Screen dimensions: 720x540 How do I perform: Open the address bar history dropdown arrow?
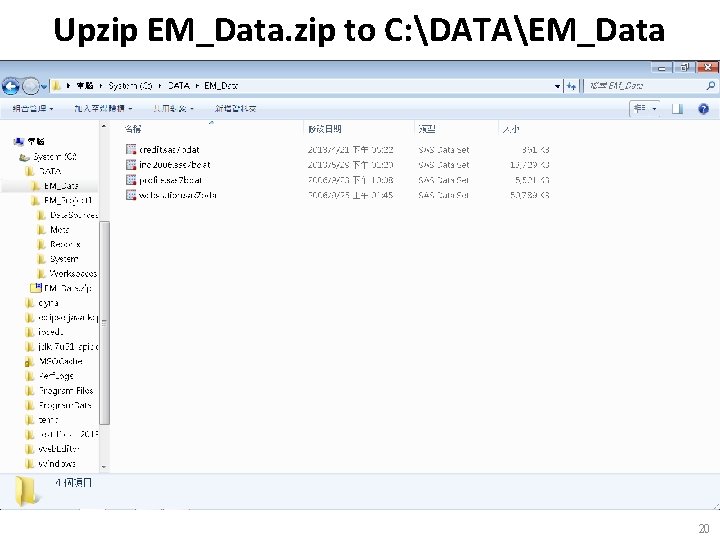(x=557, y=86)
